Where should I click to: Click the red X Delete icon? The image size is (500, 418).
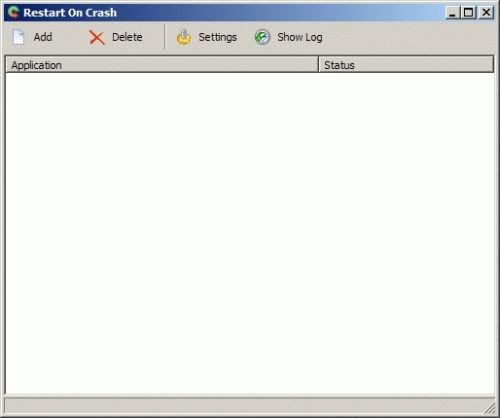(97, 38)
